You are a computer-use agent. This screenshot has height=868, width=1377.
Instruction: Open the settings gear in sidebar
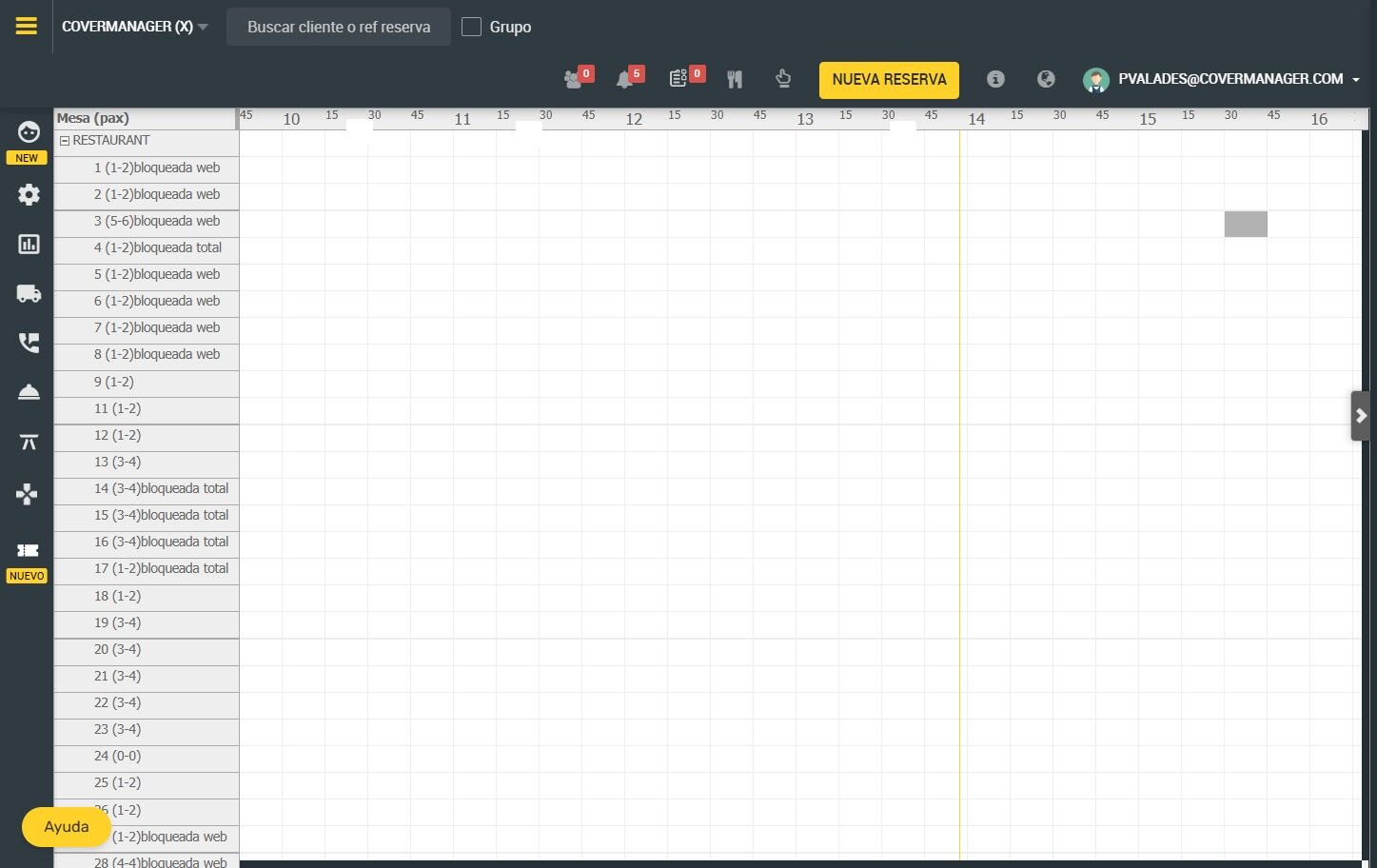click(x=29, y=195)
